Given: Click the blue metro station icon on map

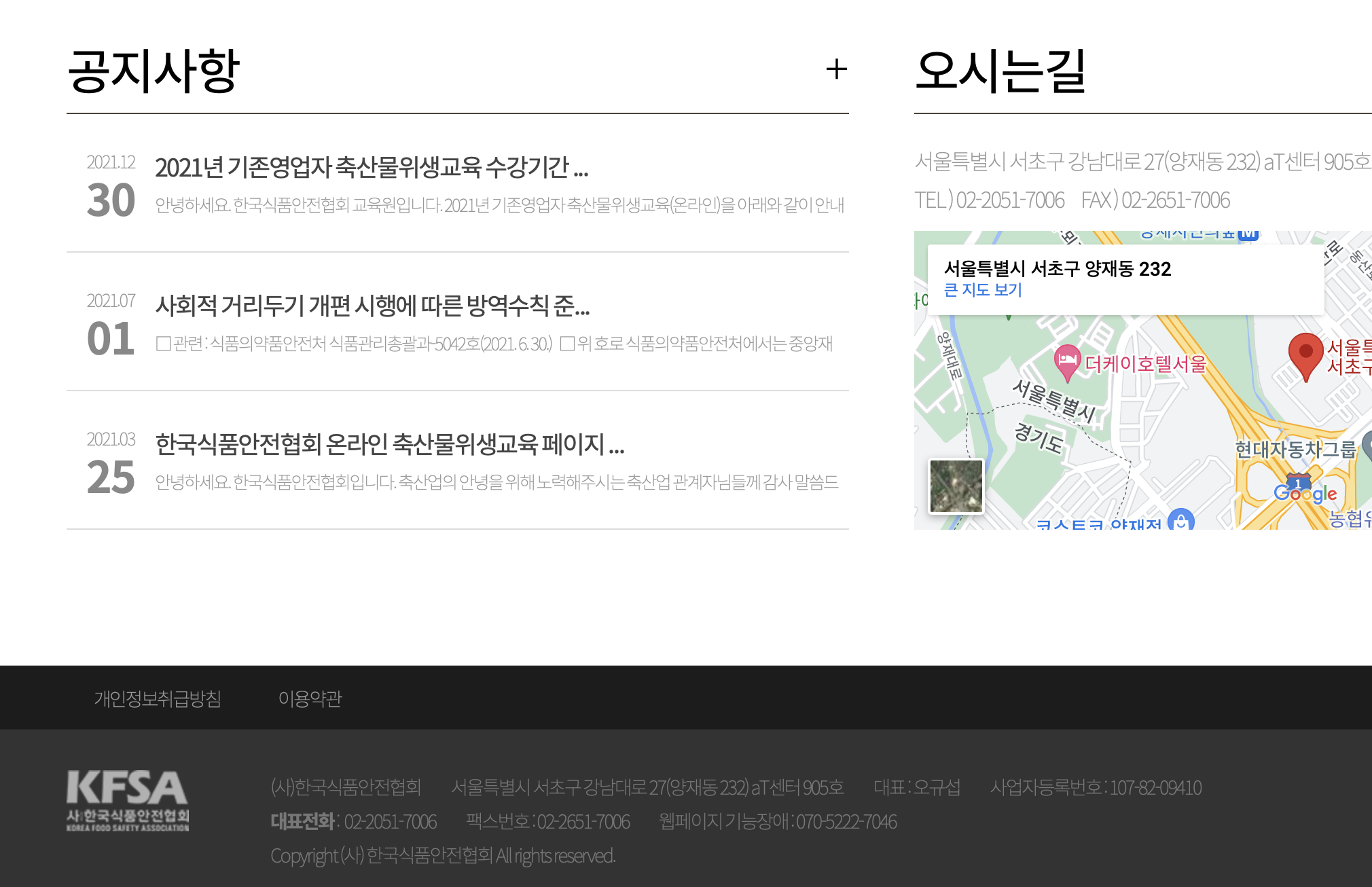Looking at the screenshot, I should [x=1248, y=235].
